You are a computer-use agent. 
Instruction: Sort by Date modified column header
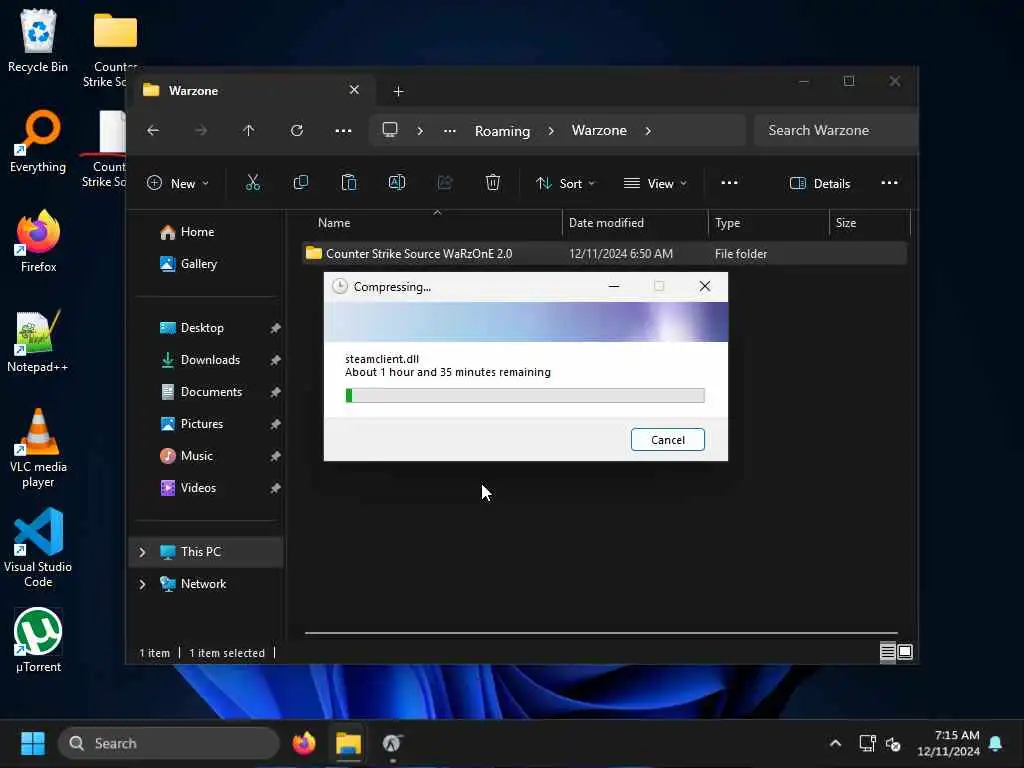pyautogui.click(x=635, y=223)
